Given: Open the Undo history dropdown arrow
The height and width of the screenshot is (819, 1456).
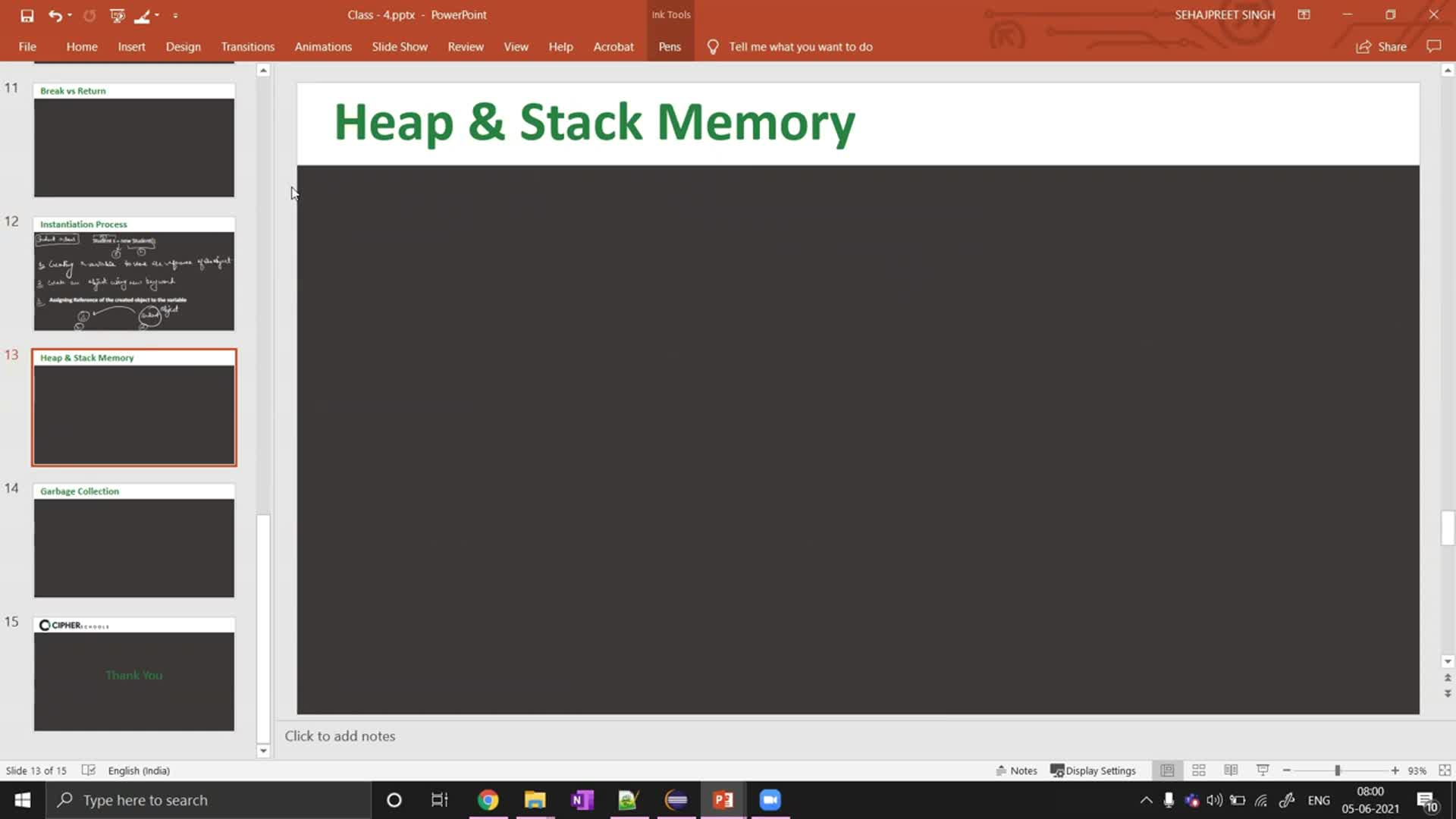Looking at the screenshot, I should tap(69, 15).
